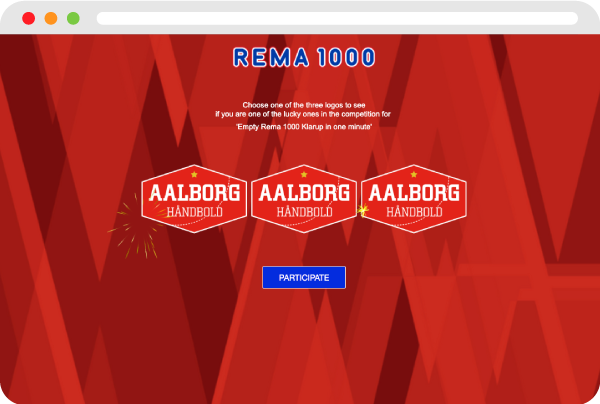Image resolution: width=600 pixels, height=404 pixels.
Task: Close the window with the red dot
Action: [x=29, y=18]
